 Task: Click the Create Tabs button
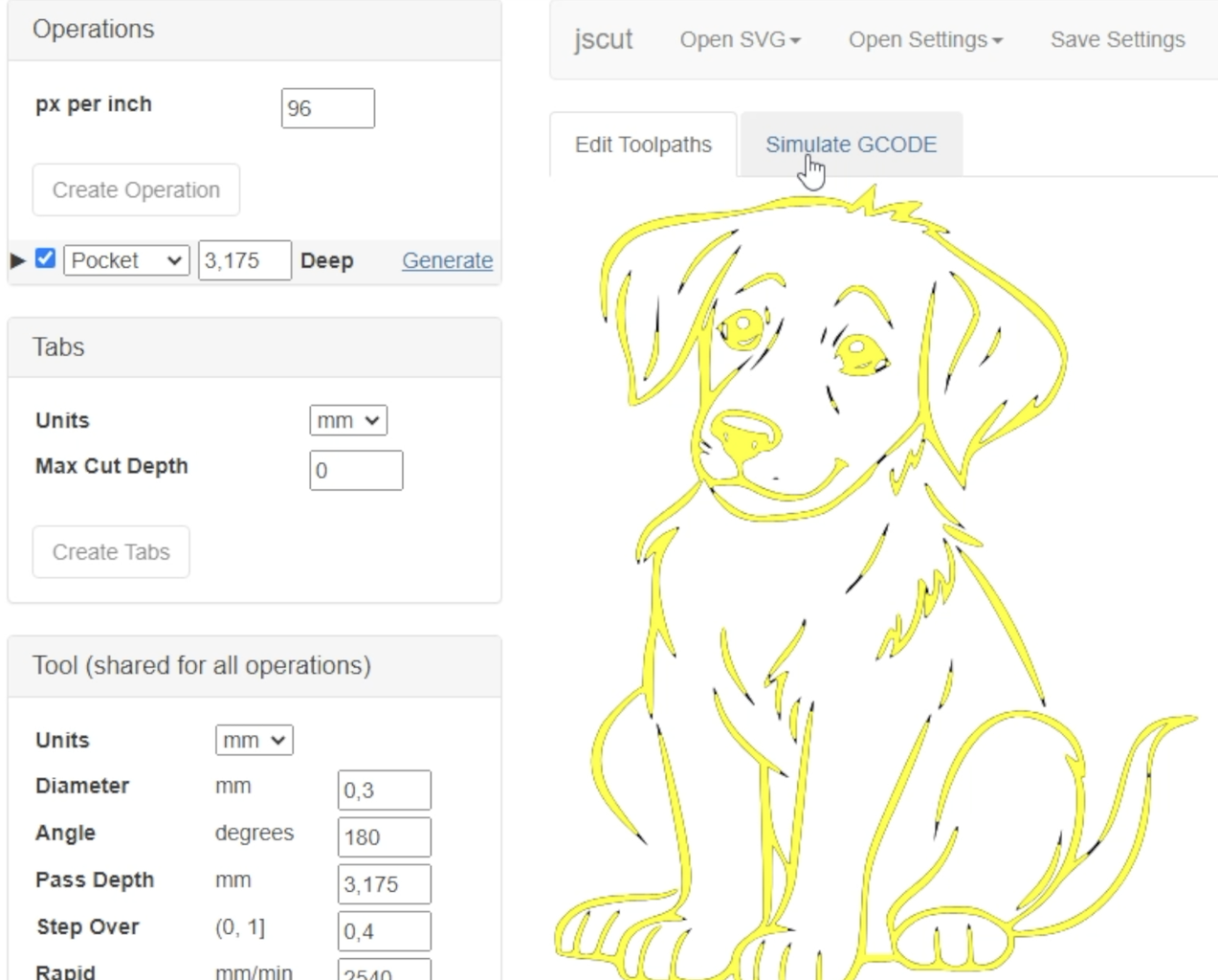click(x=111, y=552)
